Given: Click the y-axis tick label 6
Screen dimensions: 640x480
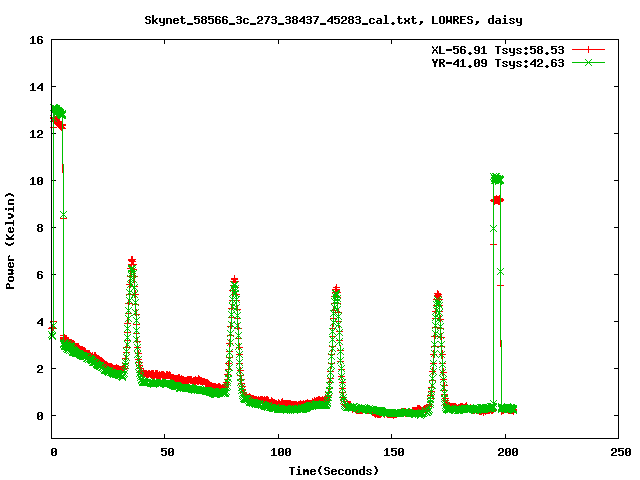Looking at the screenshot, I should click(x=40, y=275).
